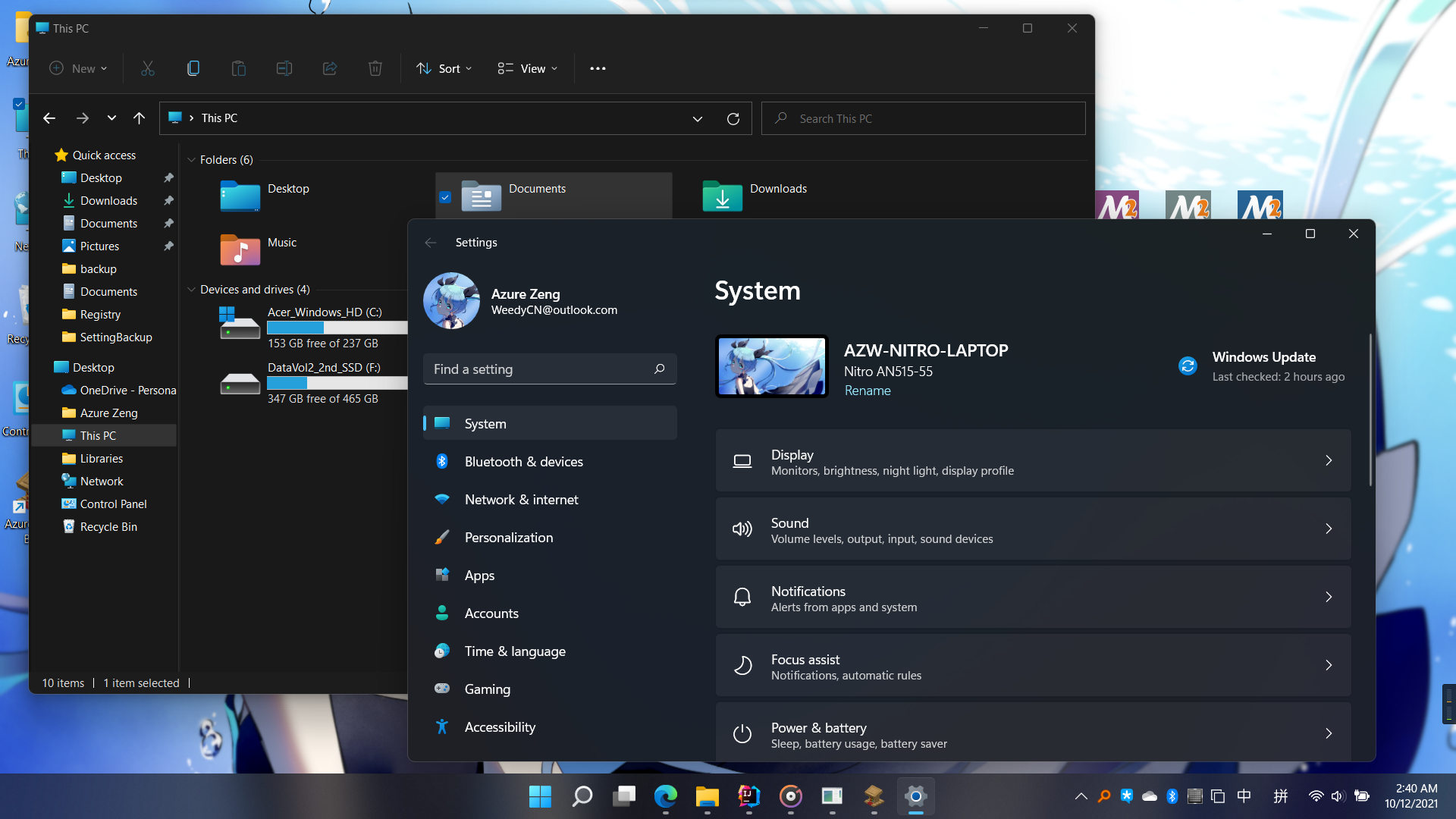This screenshot has height=819, width=1456.
Task: Uncheck the Documents folder selection checkbox
Action: click(445, 196)
